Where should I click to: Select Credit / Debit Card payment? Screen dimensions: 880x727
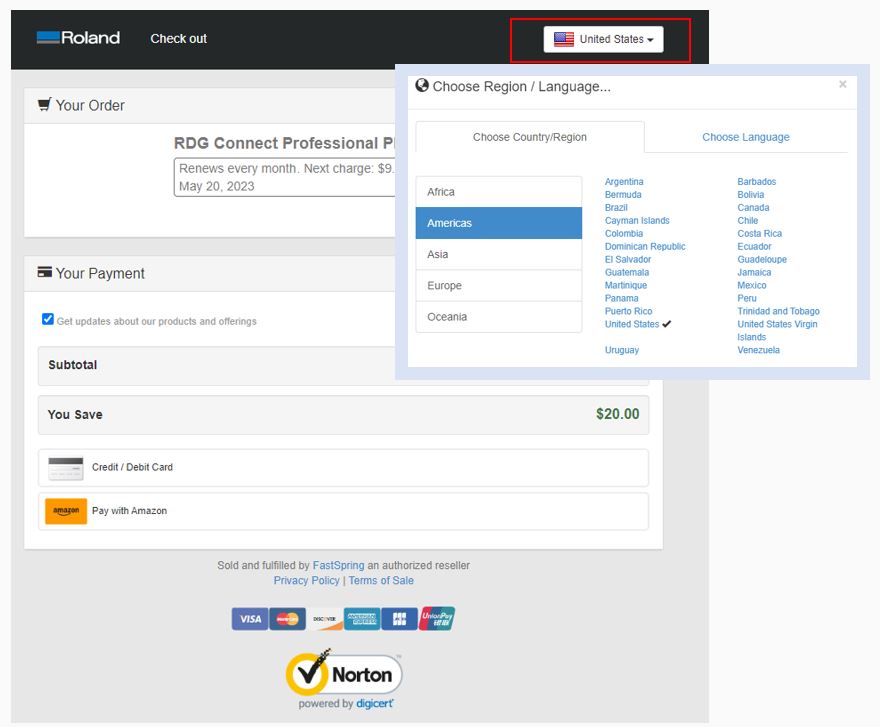[x=343, y=467]
